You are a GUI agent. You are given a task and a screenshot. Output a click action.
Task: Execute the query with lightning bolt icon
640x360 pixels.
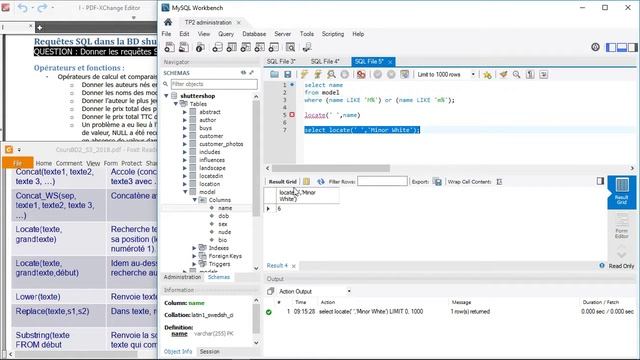pyautogui.click(x=304, y=74)
